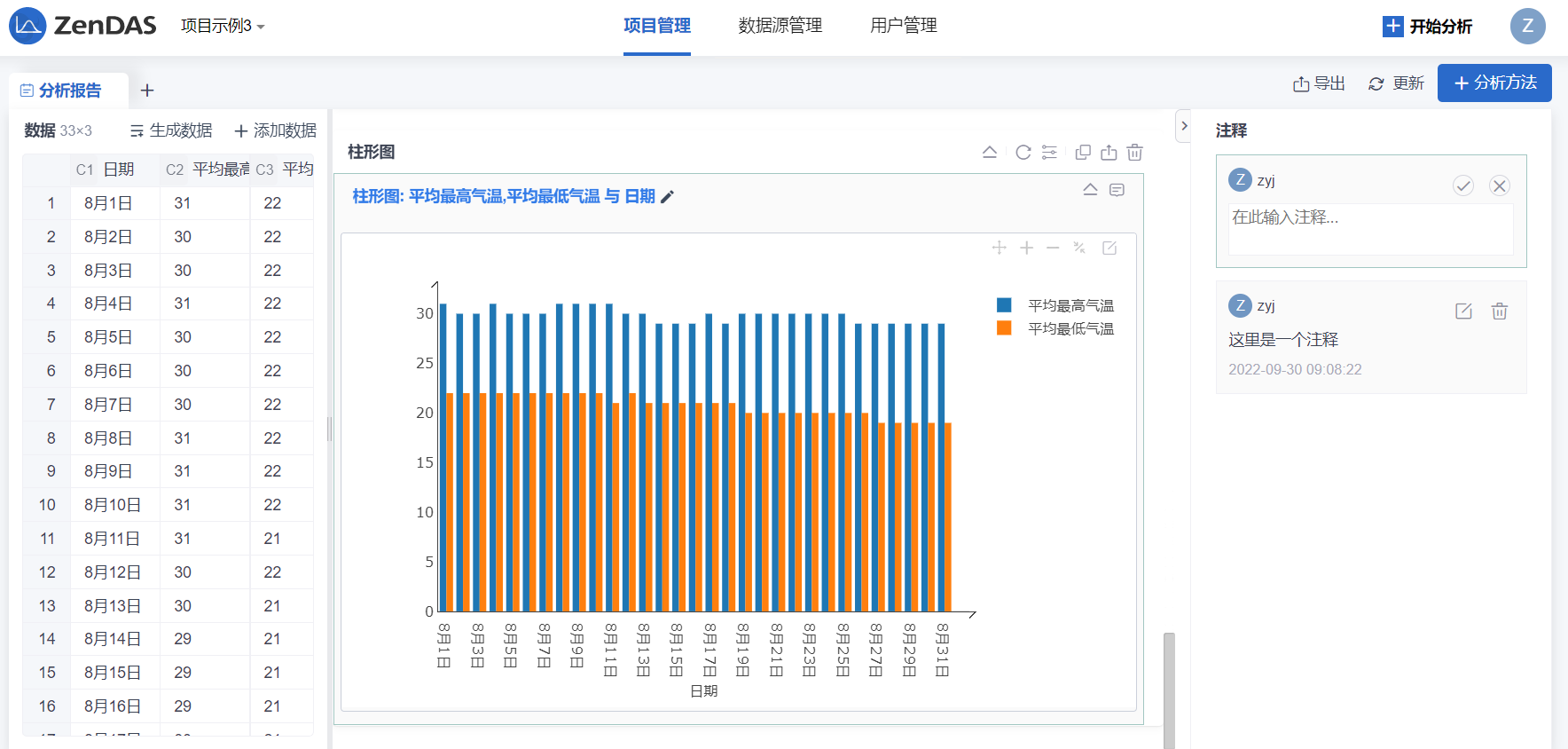Image resolution: width=1568 pixels, height=749 pixels.
Task: Confirm new annotation with checkmark icon
Action: (1462, 185)
